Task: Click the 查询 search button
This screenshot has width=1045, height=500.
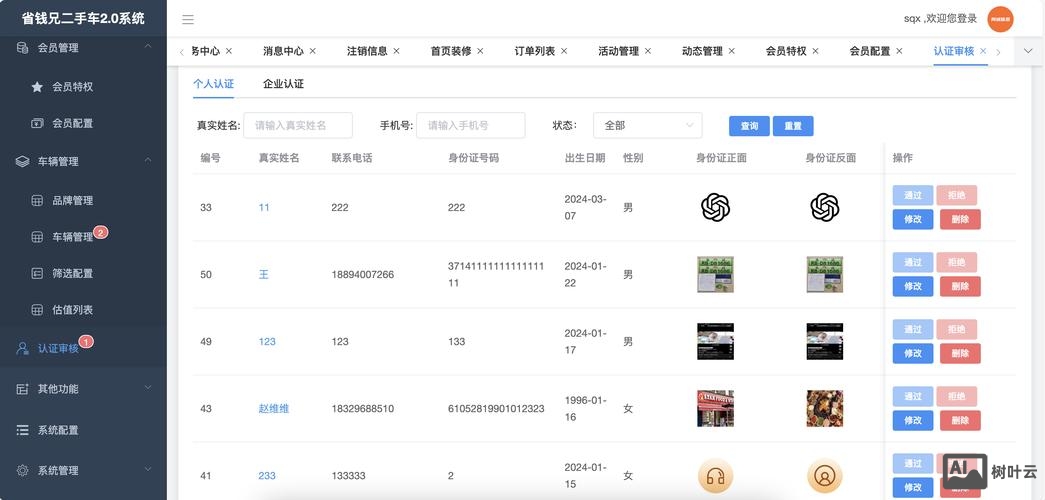Action: tap(749, 126)
